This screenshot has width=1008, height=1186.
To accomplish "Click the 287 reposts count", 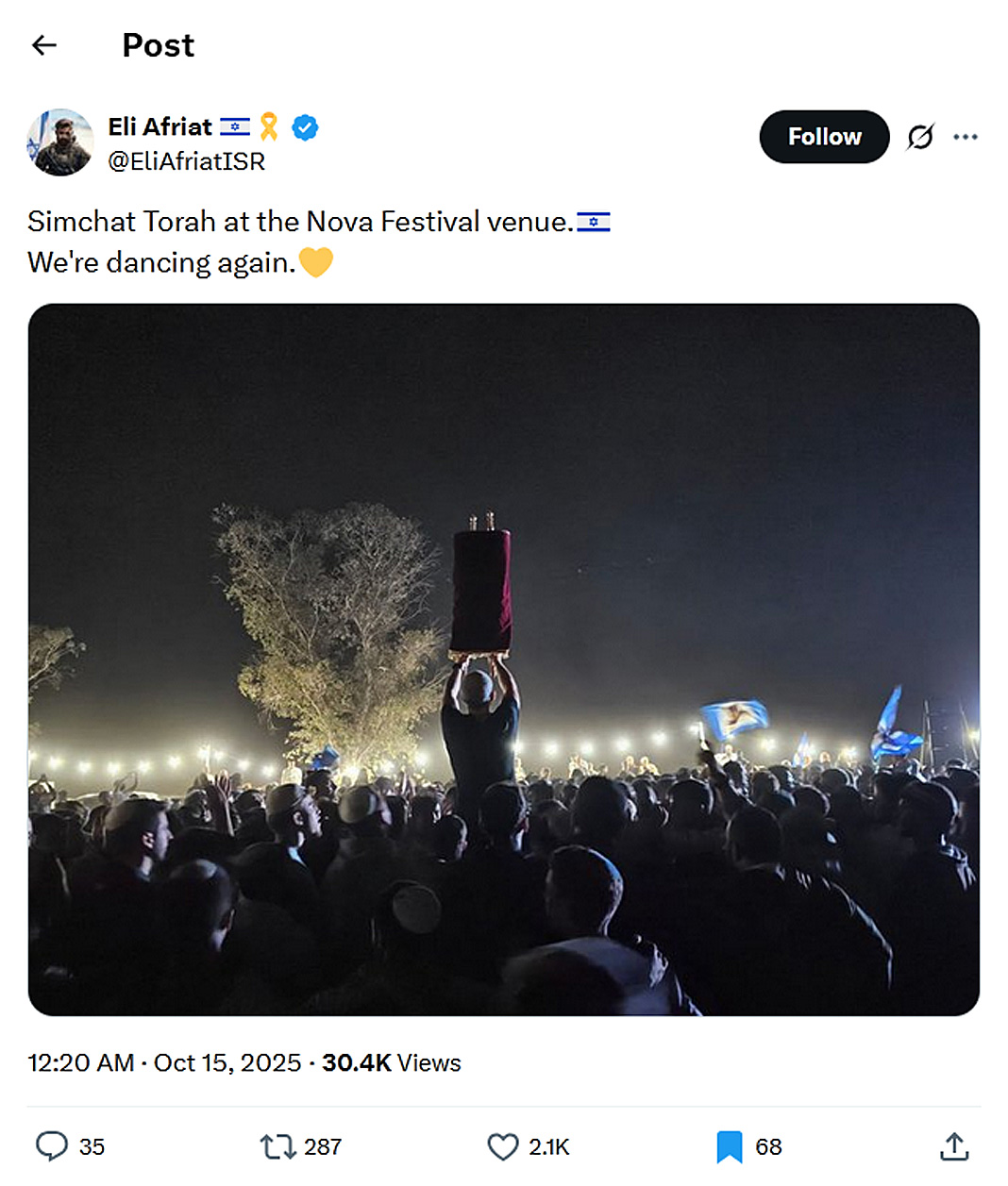I will pos(323,1146).
